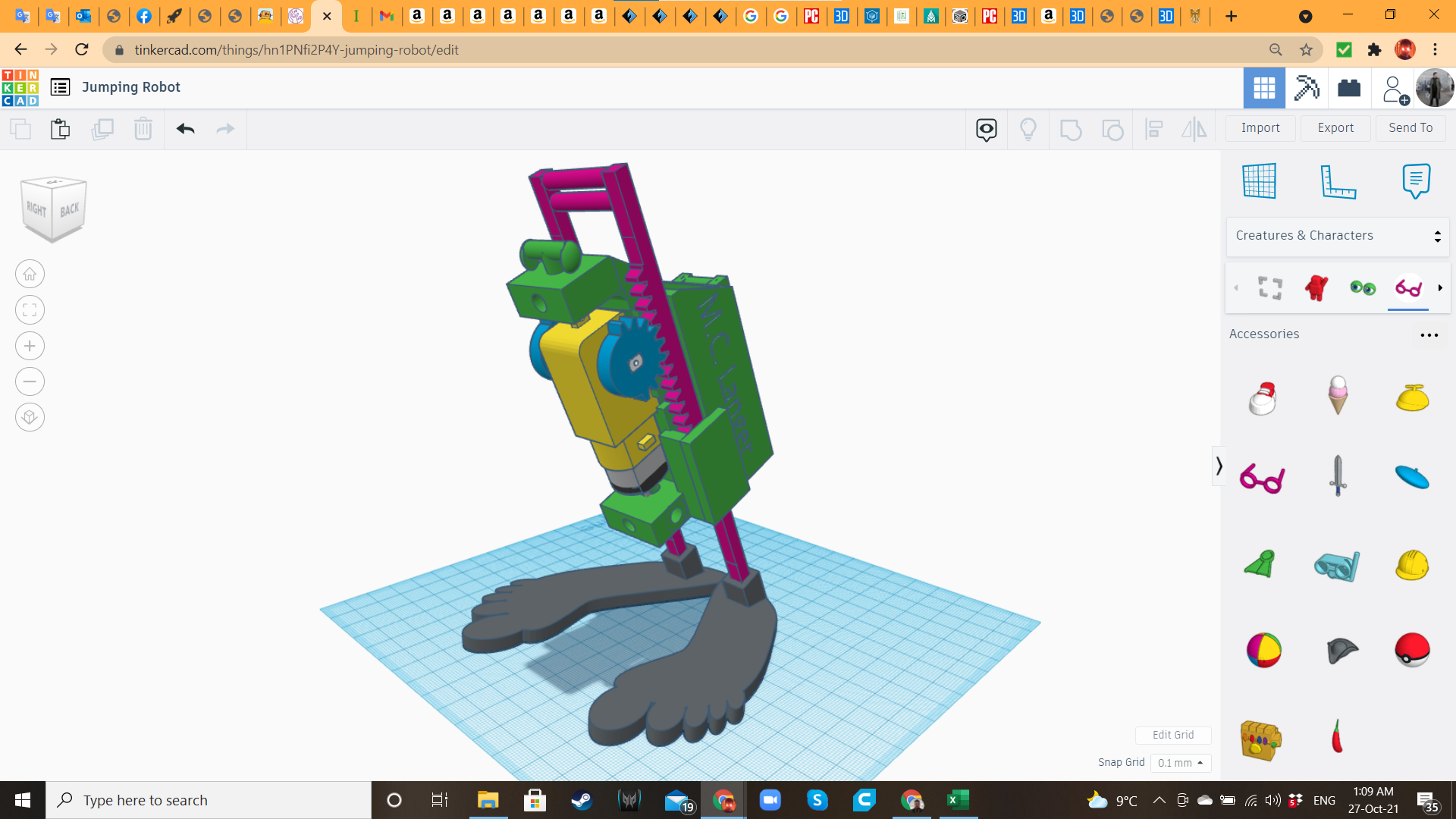Viewport: 1456px width, 819px height.
Task: Collapse the shapes panel chevron
Action: coord(1219,466)
